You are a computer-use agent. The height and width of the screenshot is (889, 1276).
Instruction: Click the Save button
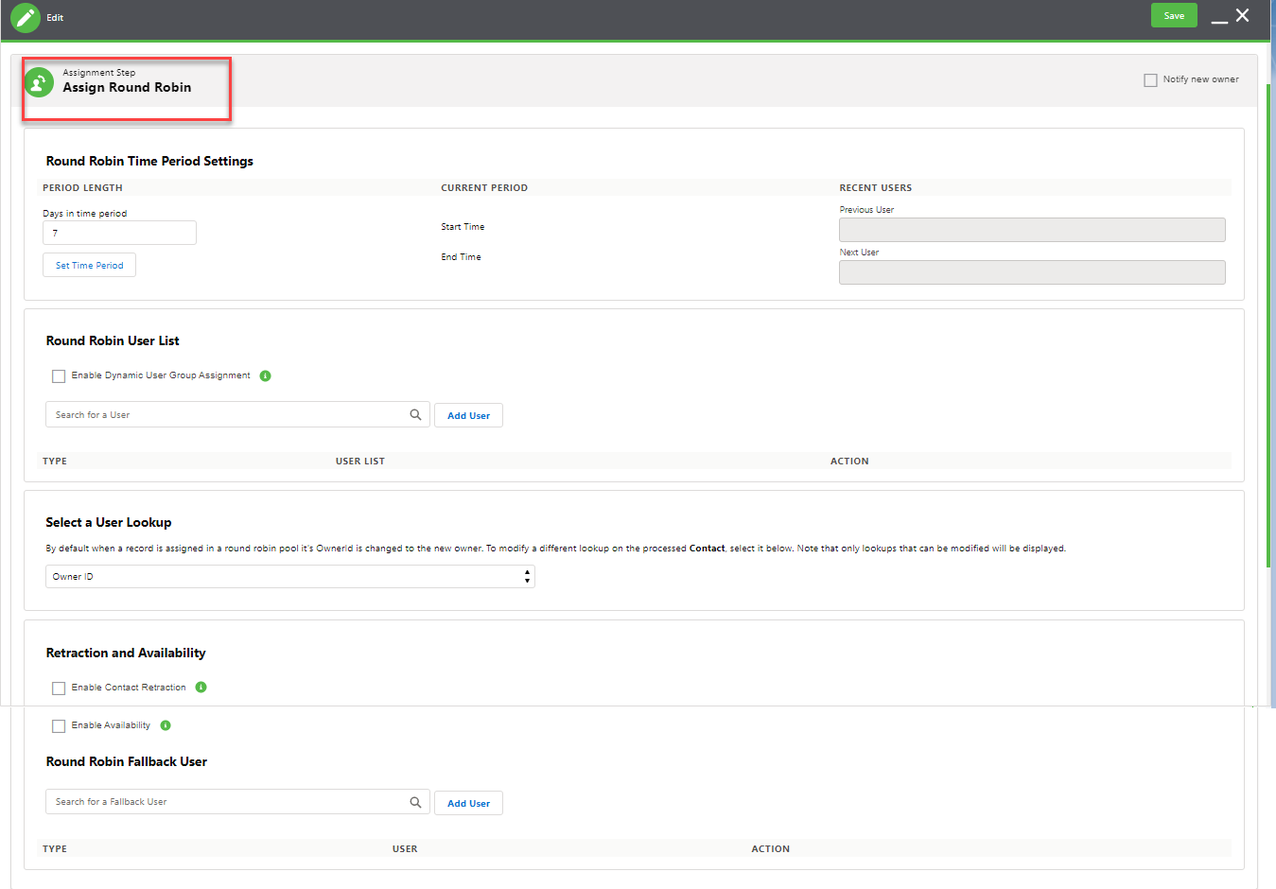coord(1173,16)
